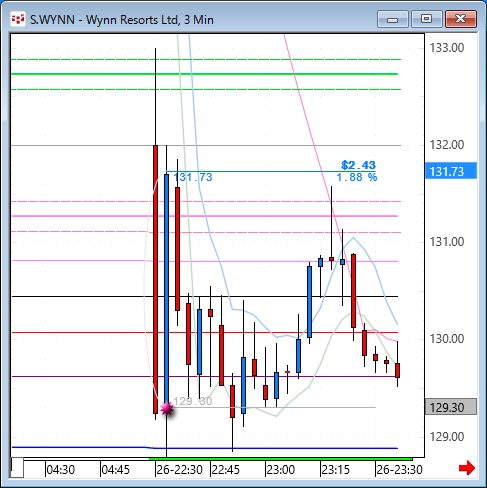Click the pink starburst marker at 129.30
The height and width of the screenshot is (488, 487).
(167, 408)
